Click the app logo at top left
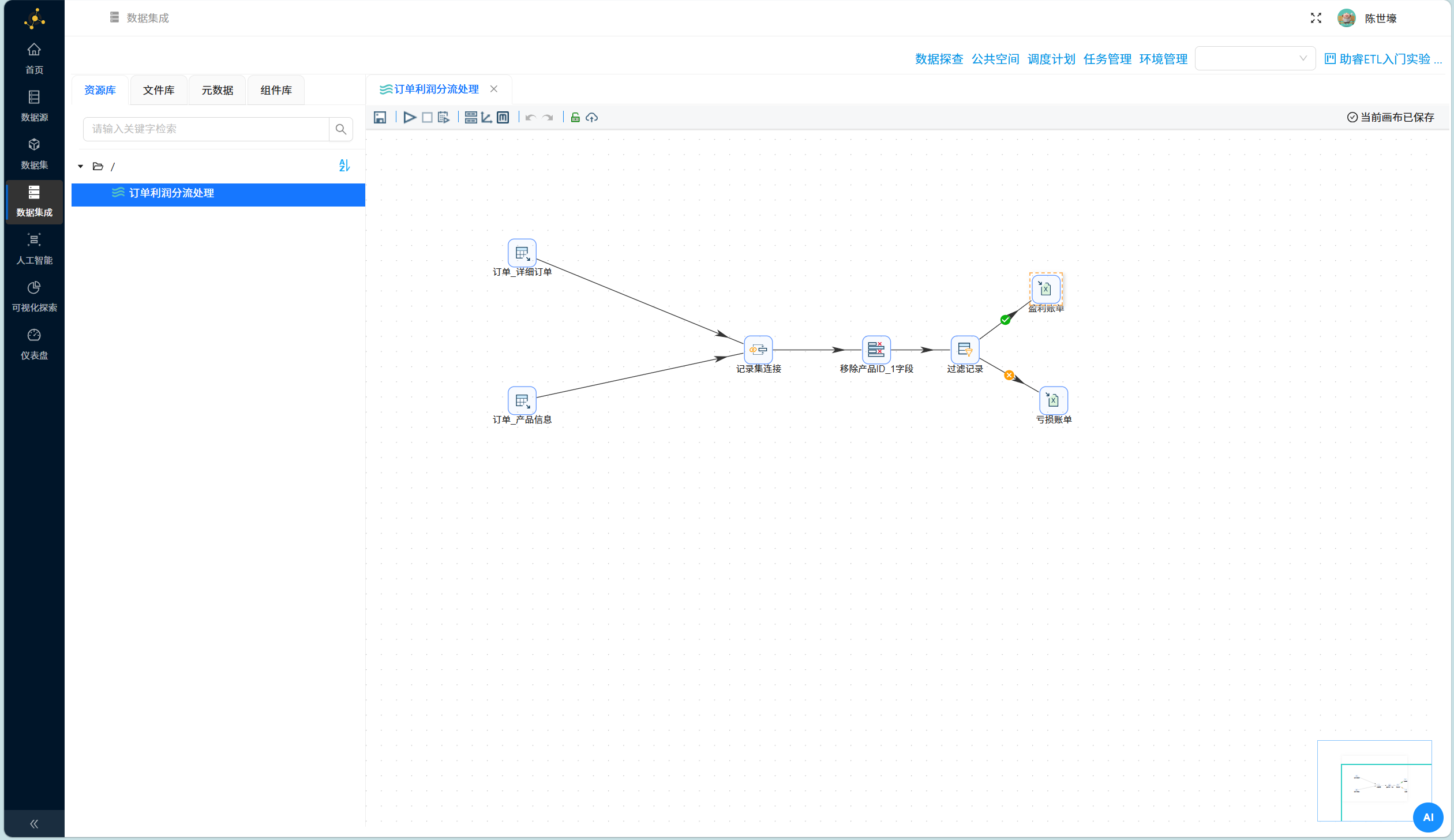 click(35, 18)
